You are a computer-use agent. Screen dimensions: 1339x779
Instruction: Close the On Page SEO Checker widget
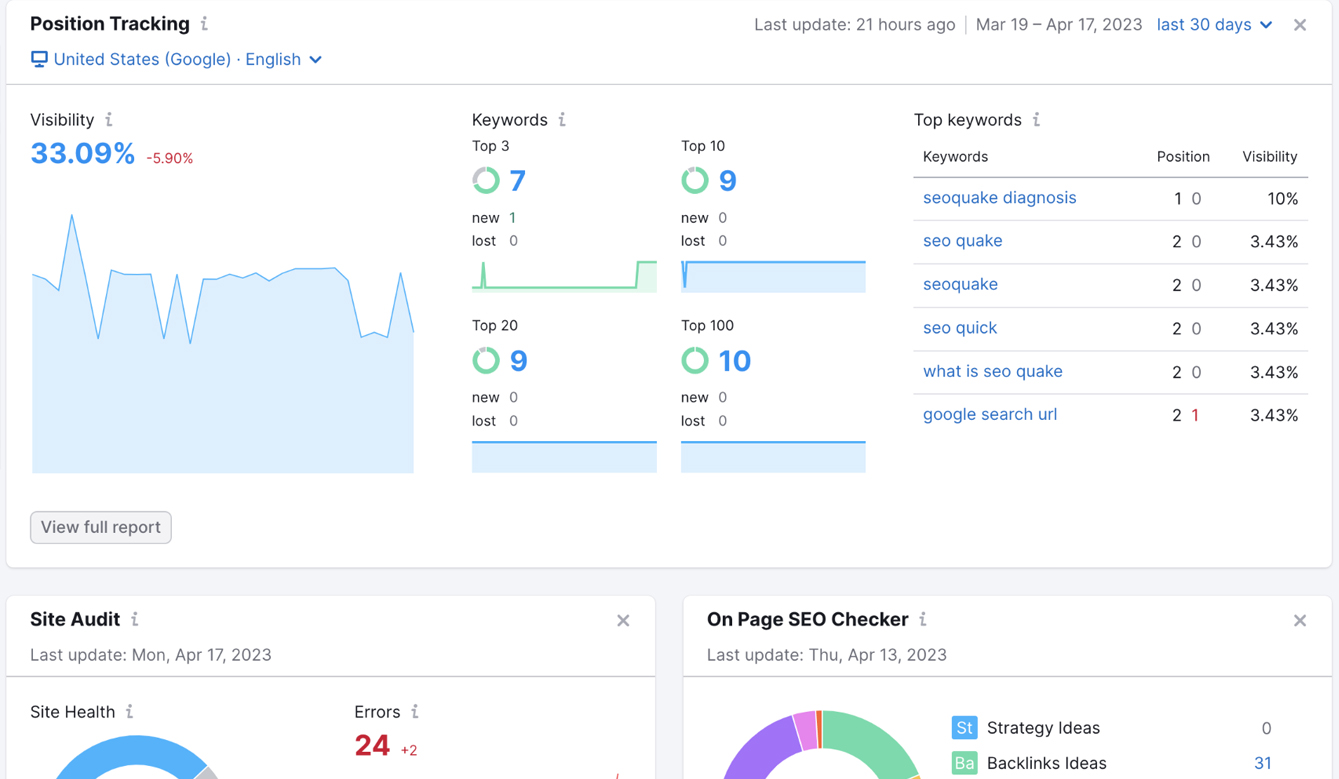point(1300,621)
